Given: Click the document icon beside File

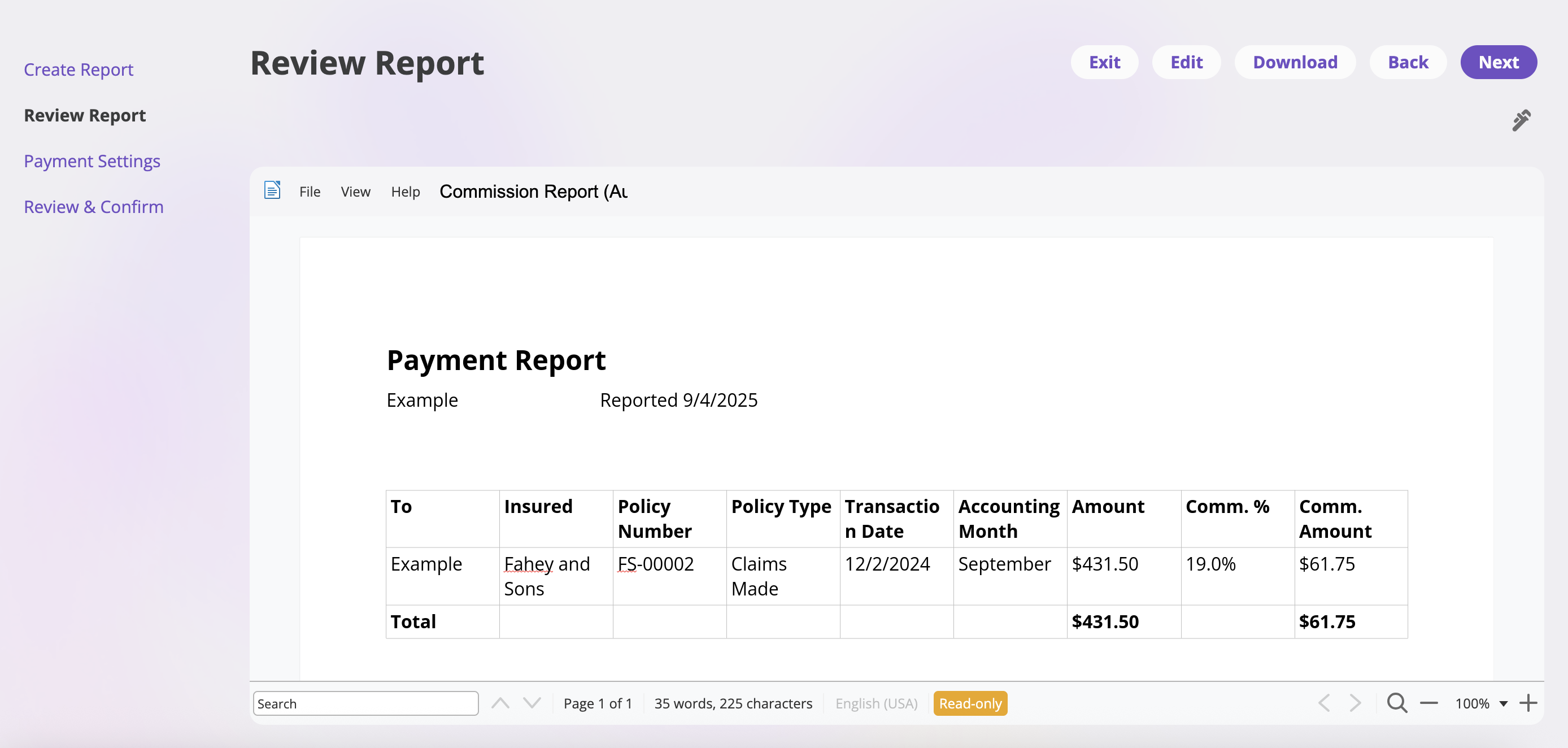Looking at the screenshot, I should (x=272, y=190).
